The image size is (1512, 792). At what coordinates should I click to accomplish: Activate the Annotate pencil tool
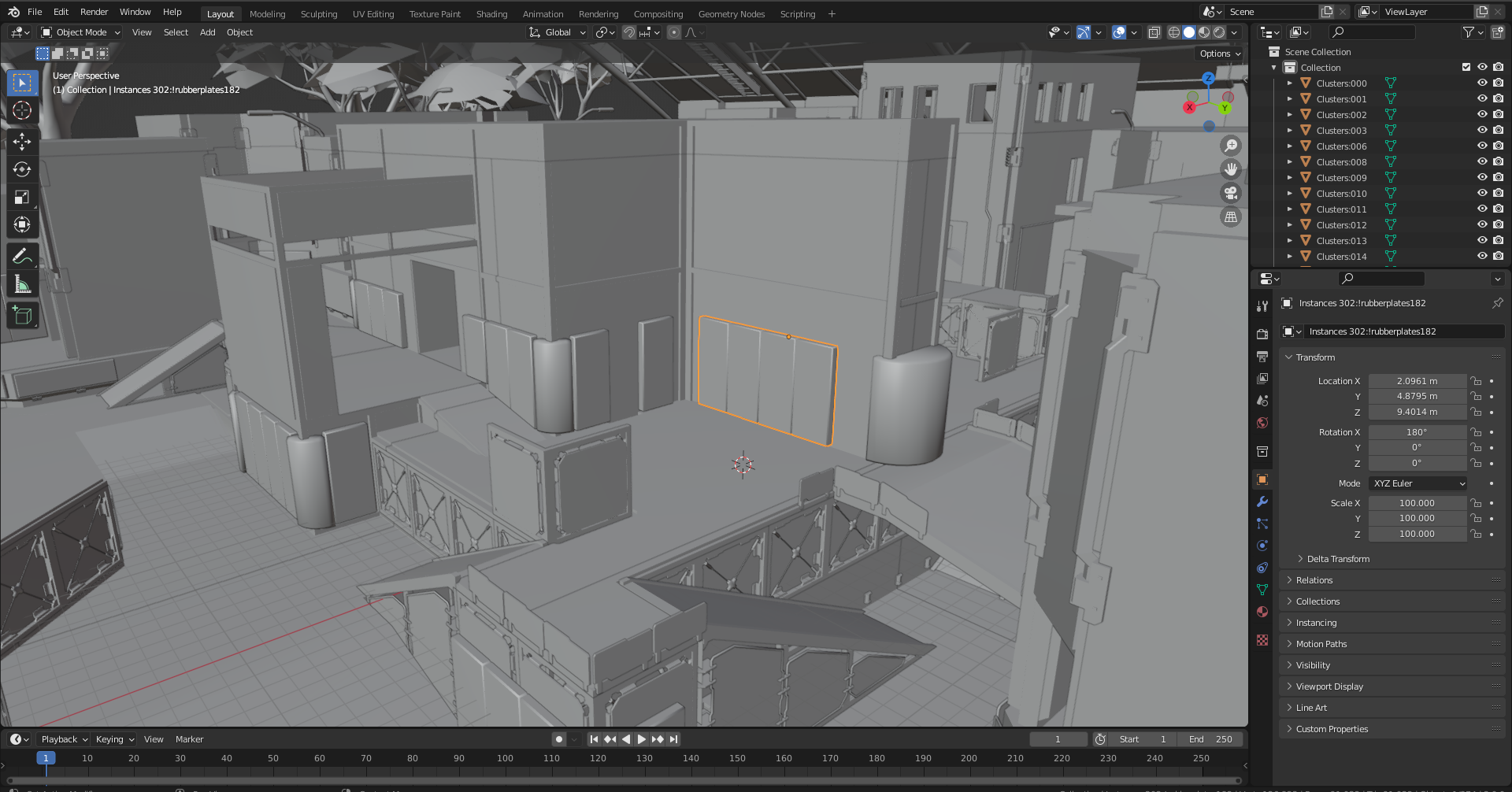tap(22, 256)
